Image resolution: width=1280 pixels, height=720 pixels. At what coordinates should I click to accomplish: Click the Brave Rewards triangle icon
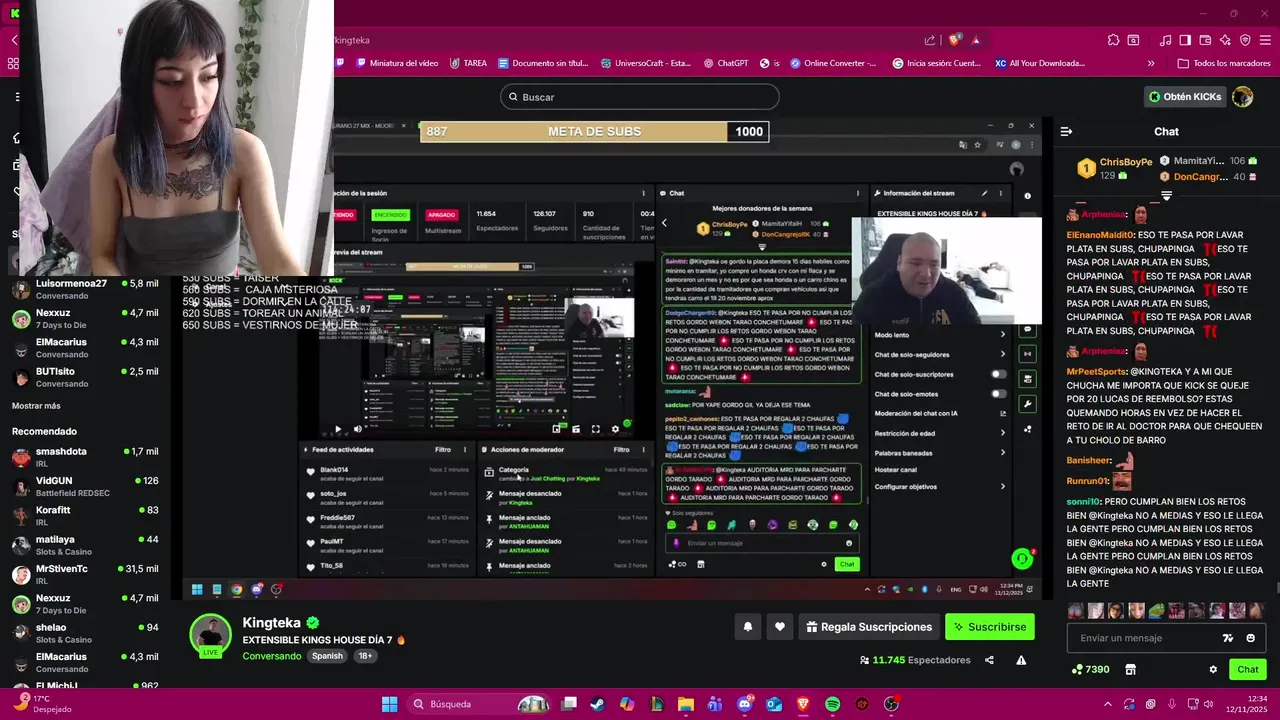click(x=975, y=40)
